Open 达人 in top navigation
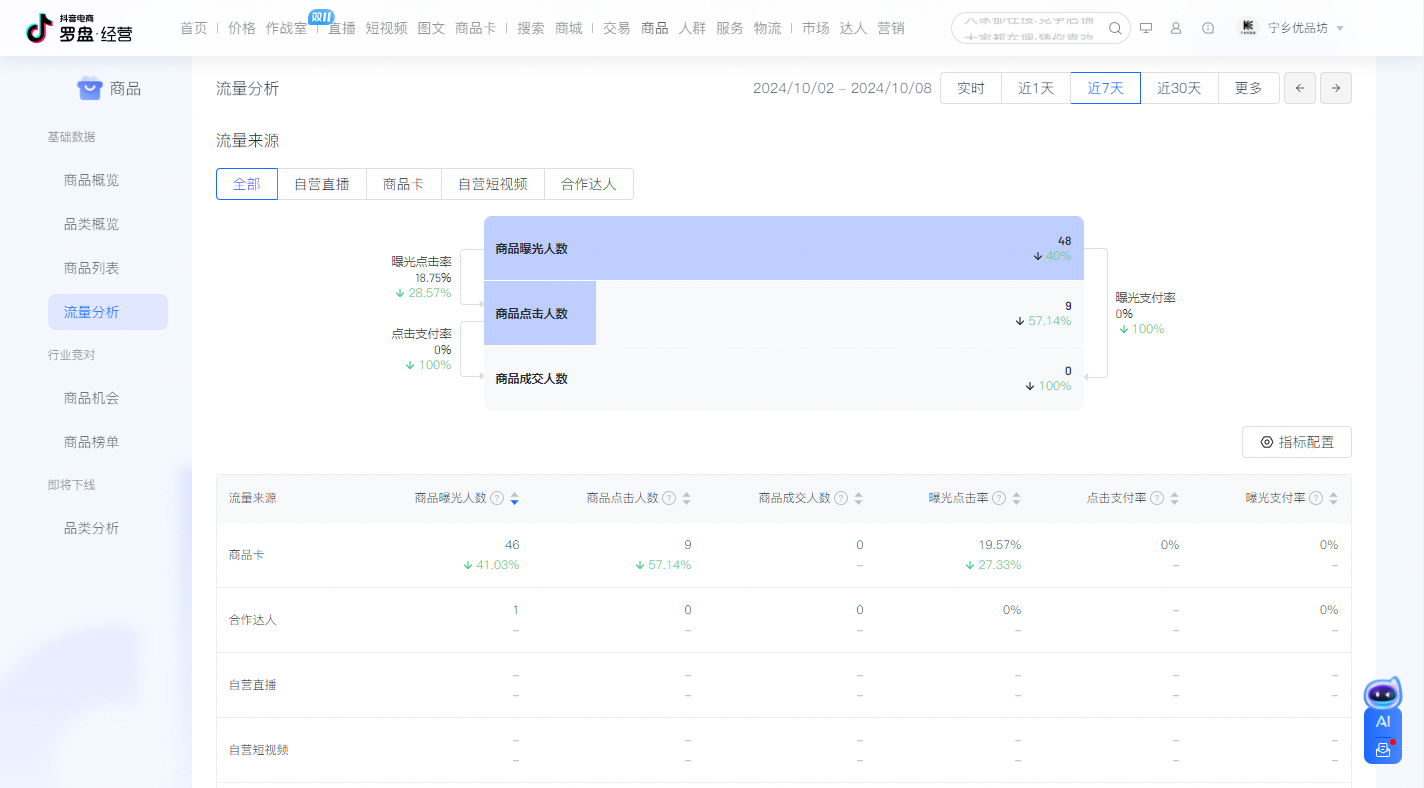 (x=853, y=28)
